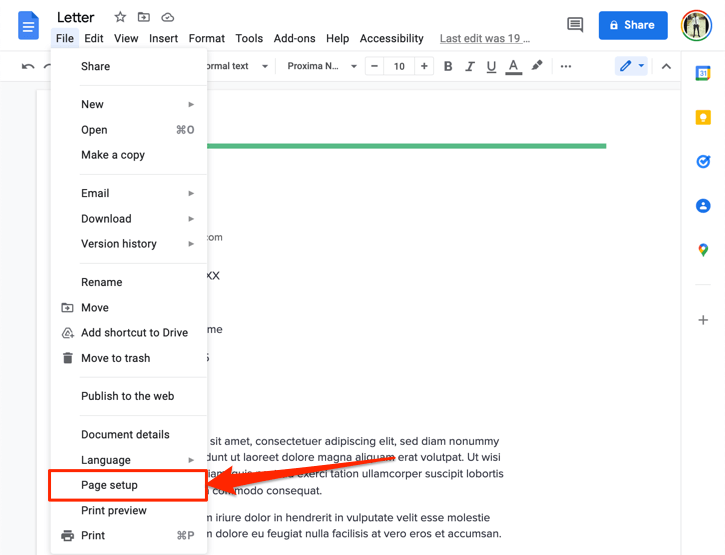
Task: Toggle underline formatting
Action: tap(491, 67)
